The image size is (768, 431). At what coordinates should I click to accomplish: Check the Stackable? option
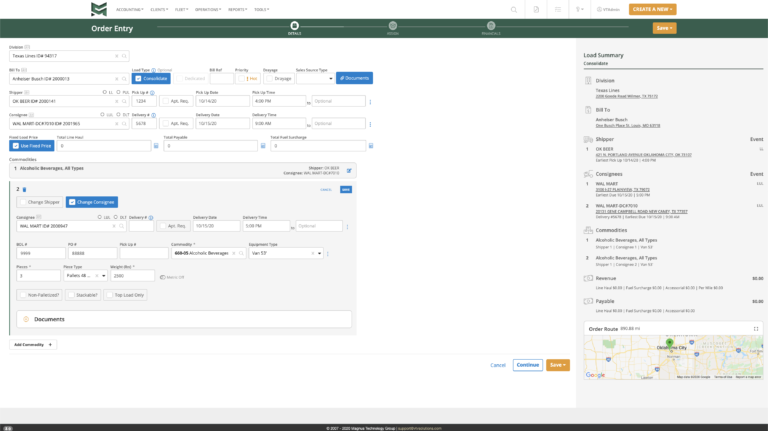[72, 295]
